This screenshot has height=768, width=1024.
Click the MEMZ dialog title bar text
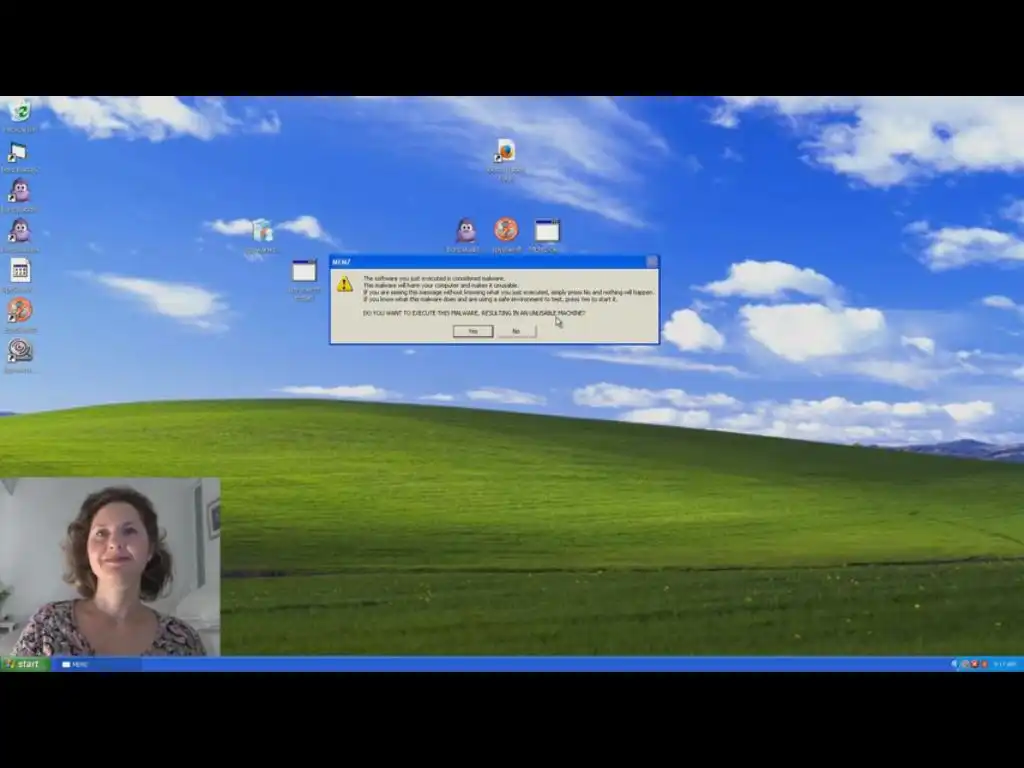(342, 262)
